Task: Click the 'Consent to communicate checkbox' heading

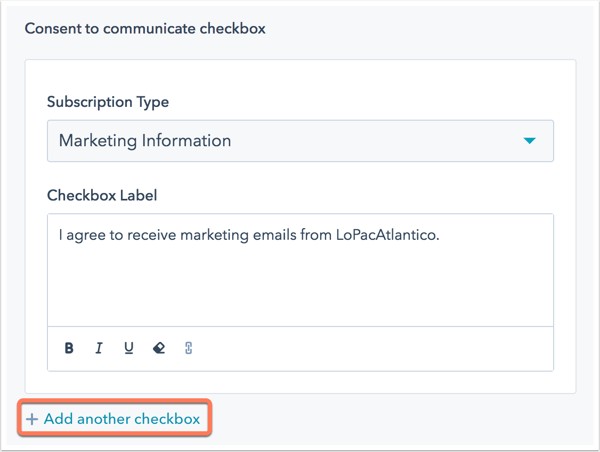Action: pyautogui.click(x=145, y=29)
